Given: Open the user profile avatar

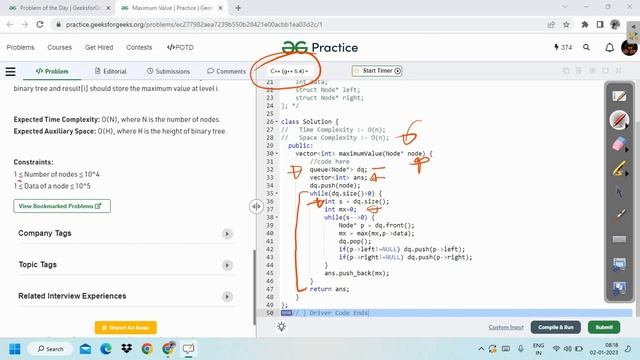Looking at the screenshot, I should click(629, 47).
